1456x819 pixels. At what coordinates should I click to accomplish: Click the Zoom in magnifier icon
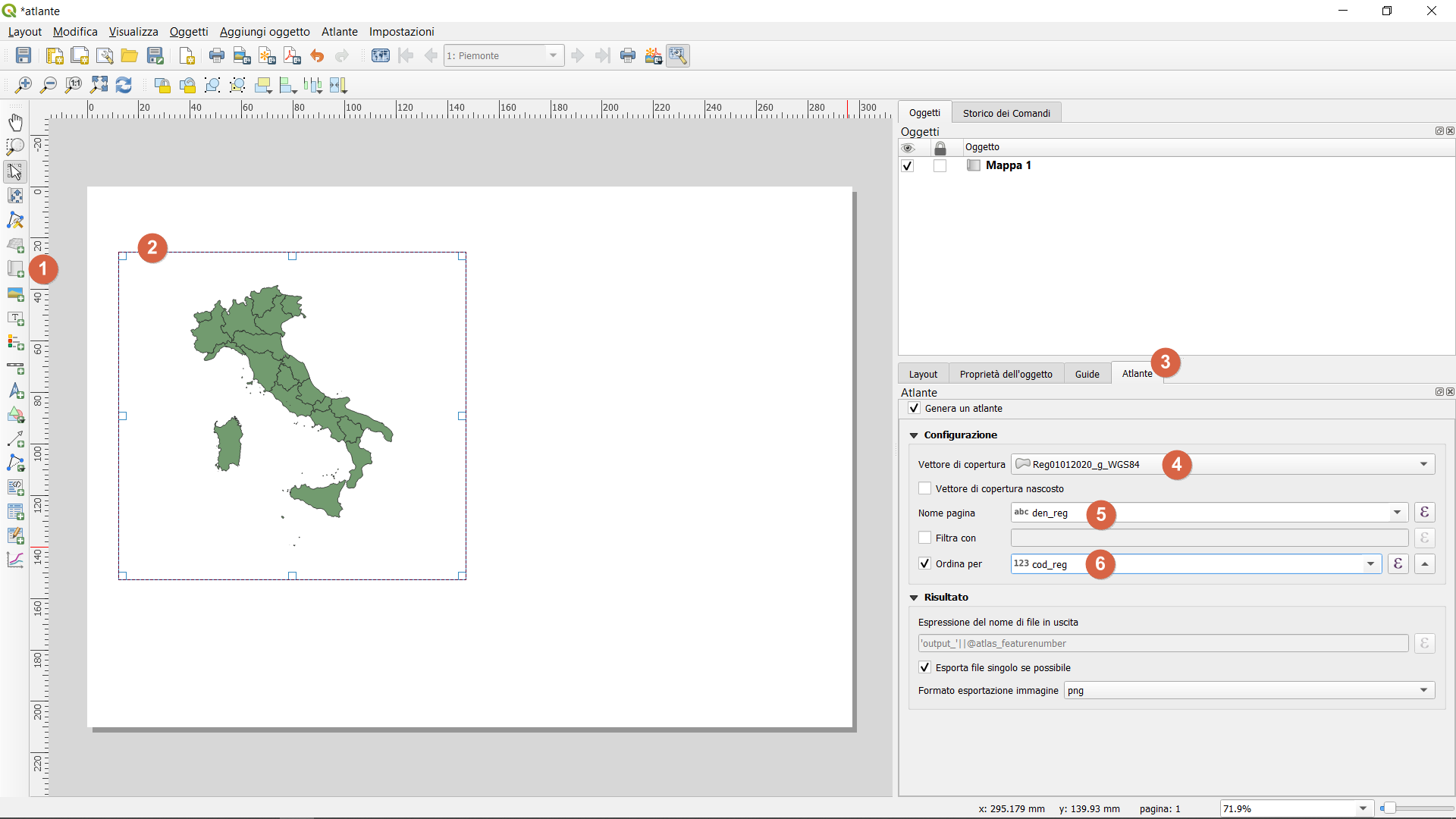click(x=24, y=85)
